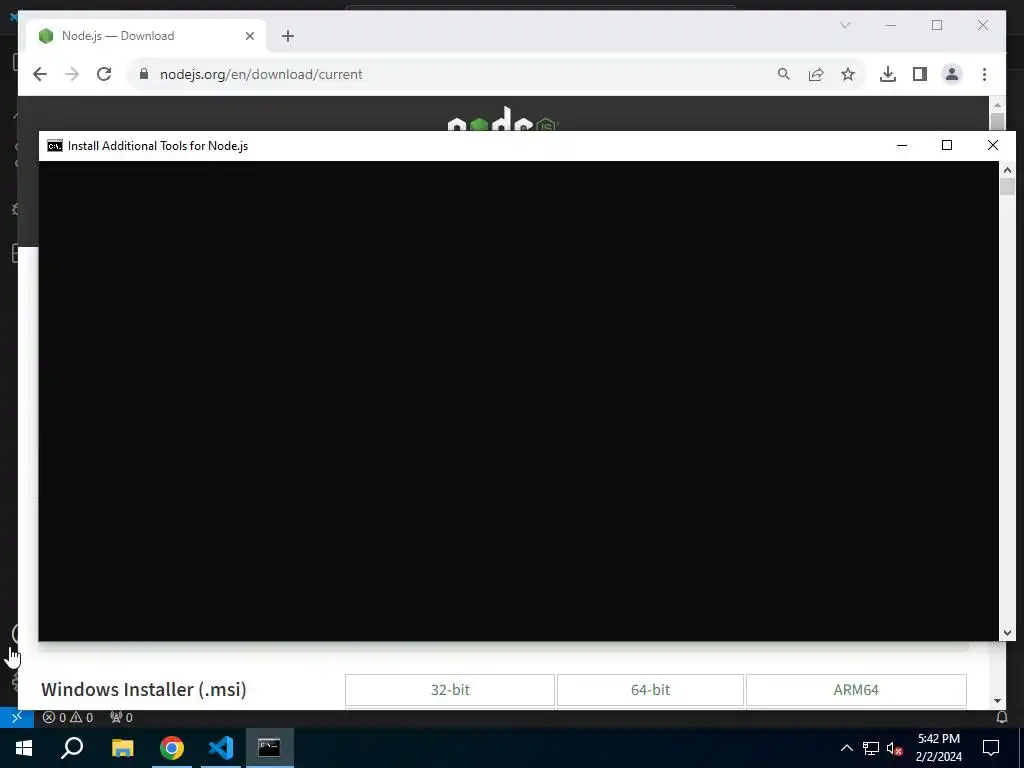Minimize the Install Additional Tools window

[902, 145]
